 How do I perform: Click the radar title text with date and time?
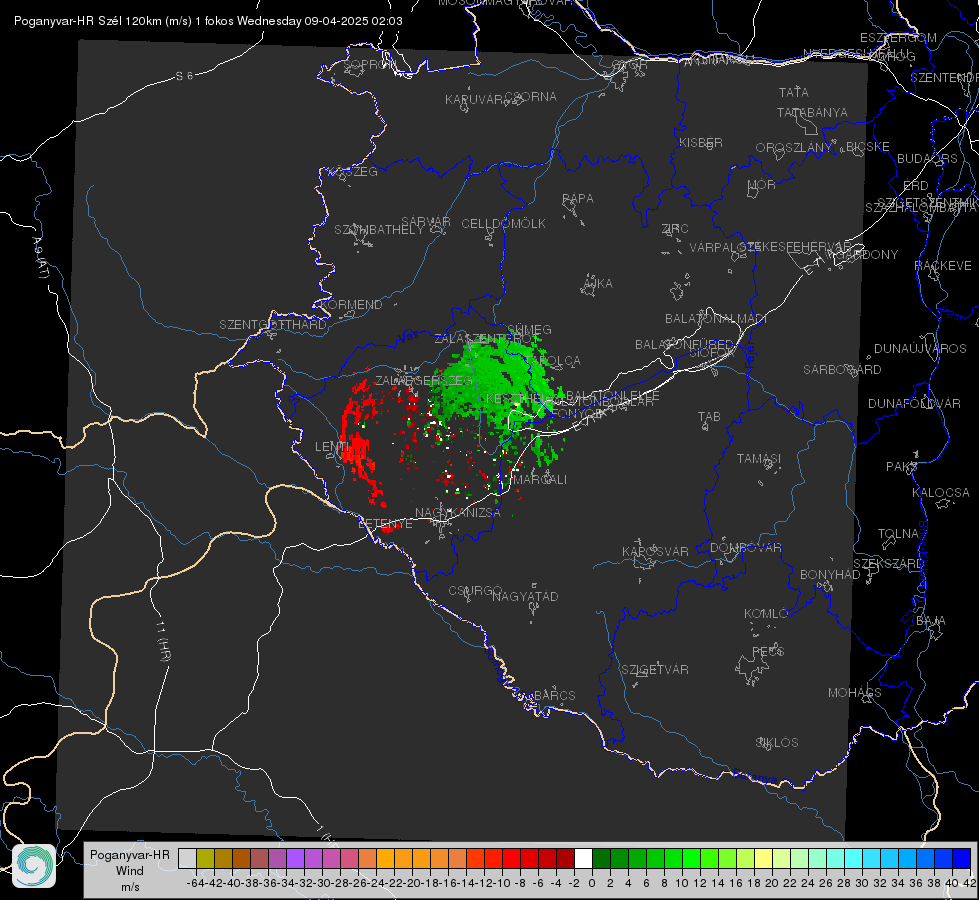tap(208, 21)
